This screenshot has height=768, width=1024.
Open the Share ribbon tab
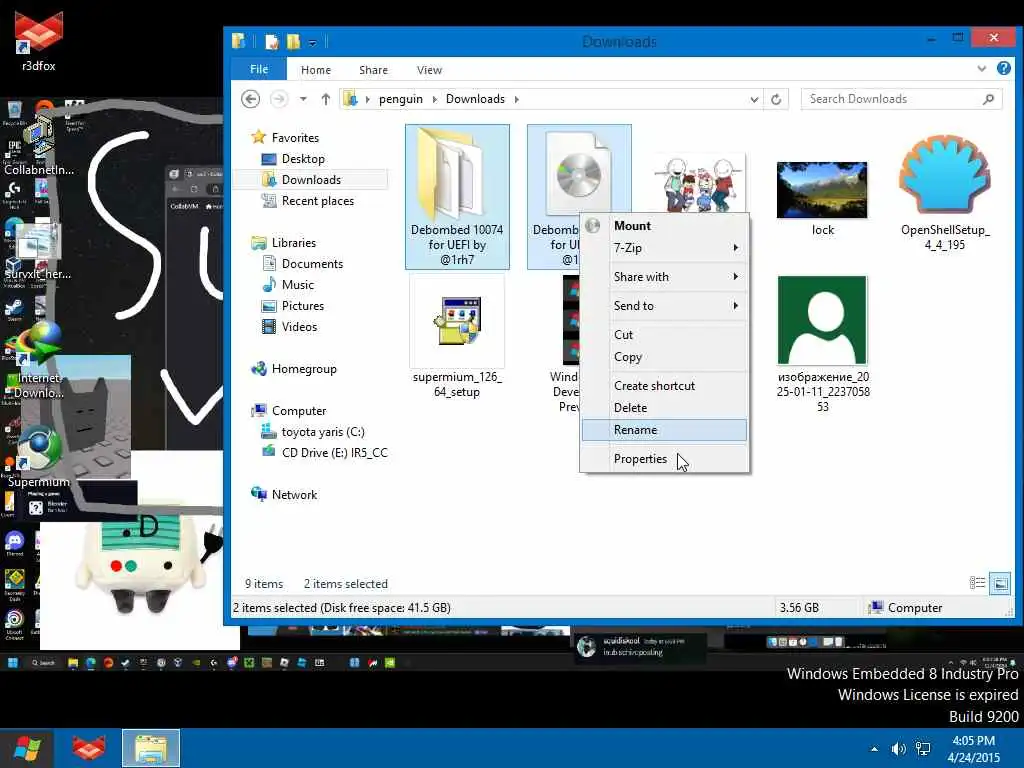(x=373, y=69)
